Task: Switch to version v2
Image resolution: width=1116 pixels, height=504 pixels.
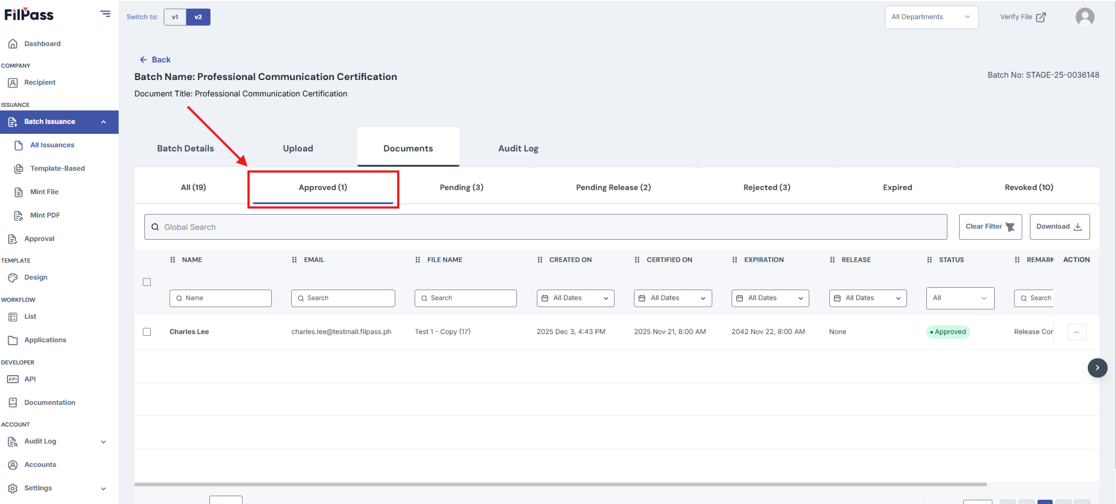Action: pos(198,17)
